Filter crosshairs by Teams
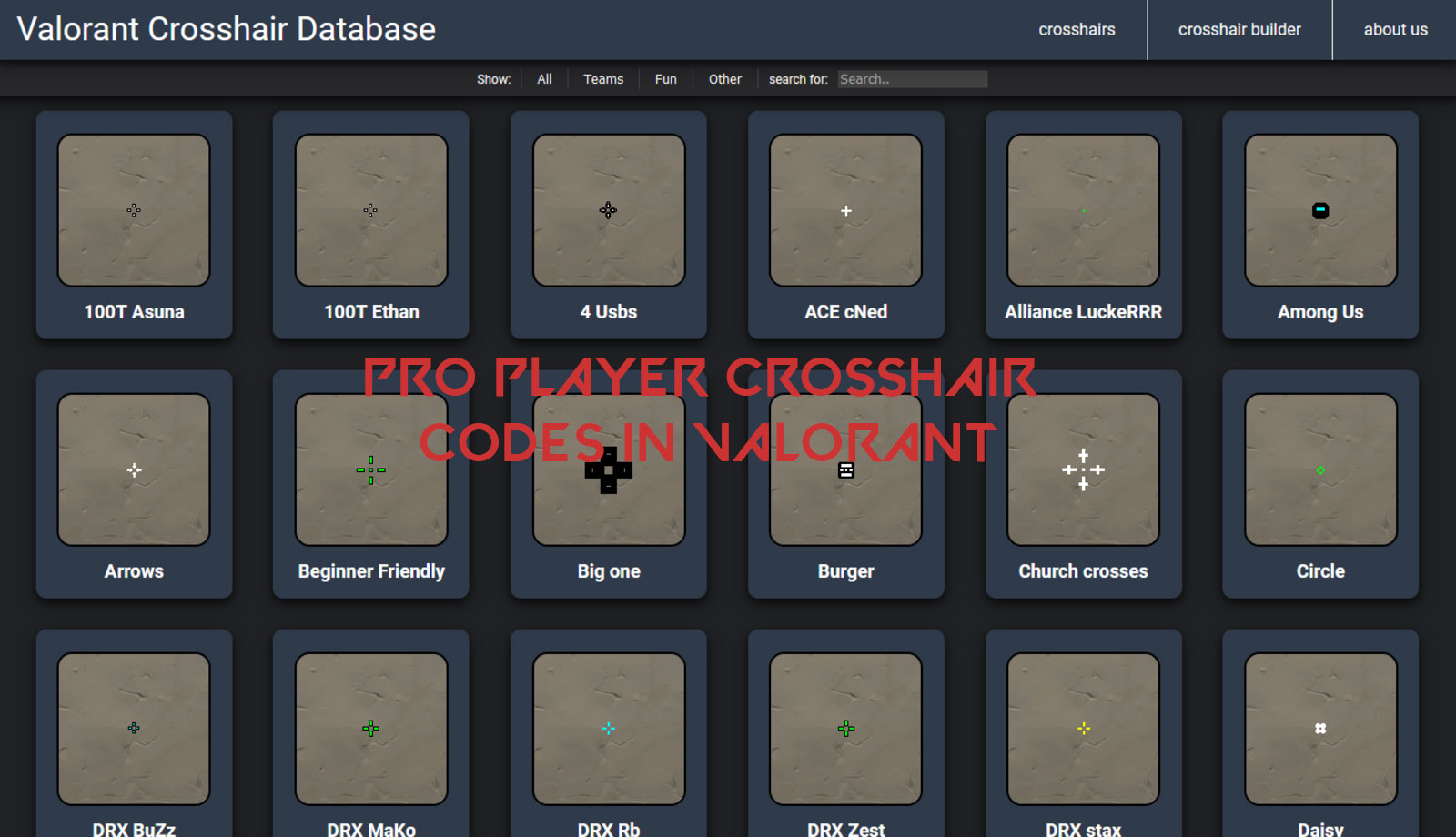The height and width of the screenshot is (837, 1456). [603, 79]
